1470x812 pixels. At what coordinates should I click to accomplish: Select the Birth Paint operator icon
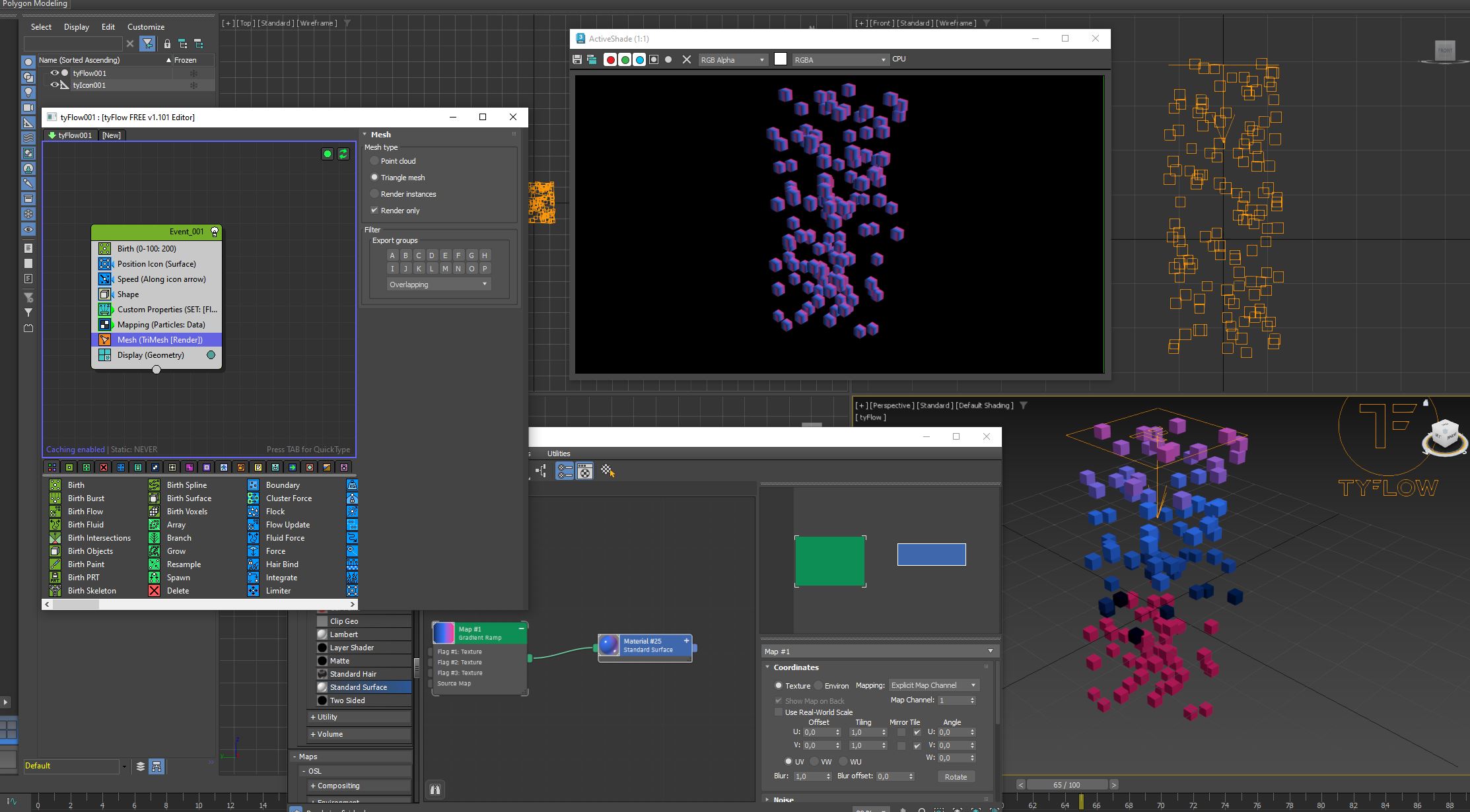click(55, 564)
